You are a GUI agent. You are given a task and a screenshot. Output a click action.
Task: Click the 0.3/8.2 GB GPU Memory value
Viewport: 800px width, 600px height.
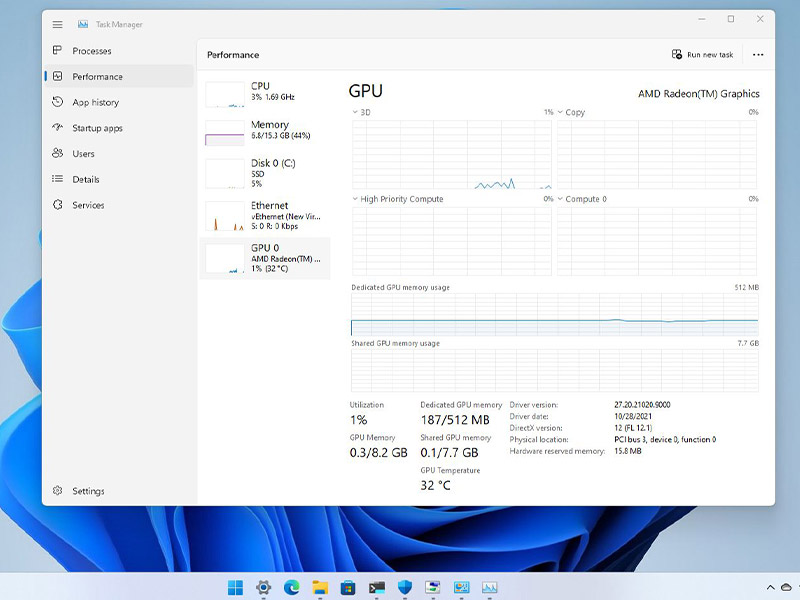[x=379, y=453]
